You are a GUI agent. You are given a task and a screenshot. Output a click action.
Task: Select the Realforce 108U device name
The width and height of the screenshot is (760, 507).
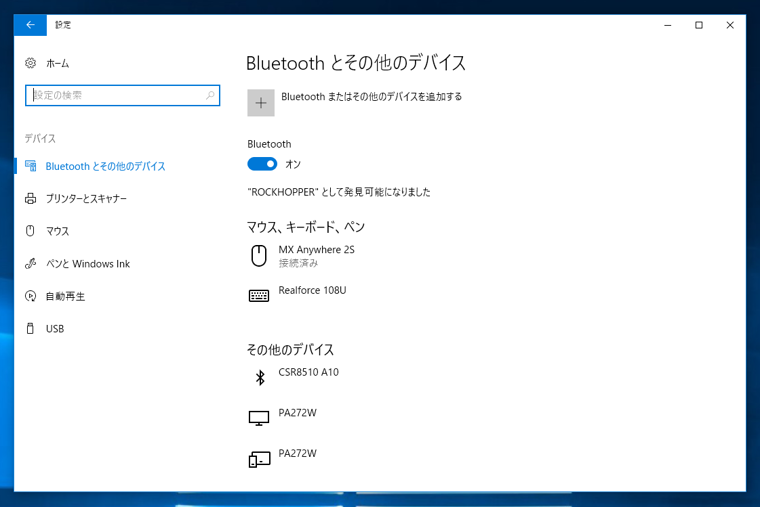pos(312,290)
